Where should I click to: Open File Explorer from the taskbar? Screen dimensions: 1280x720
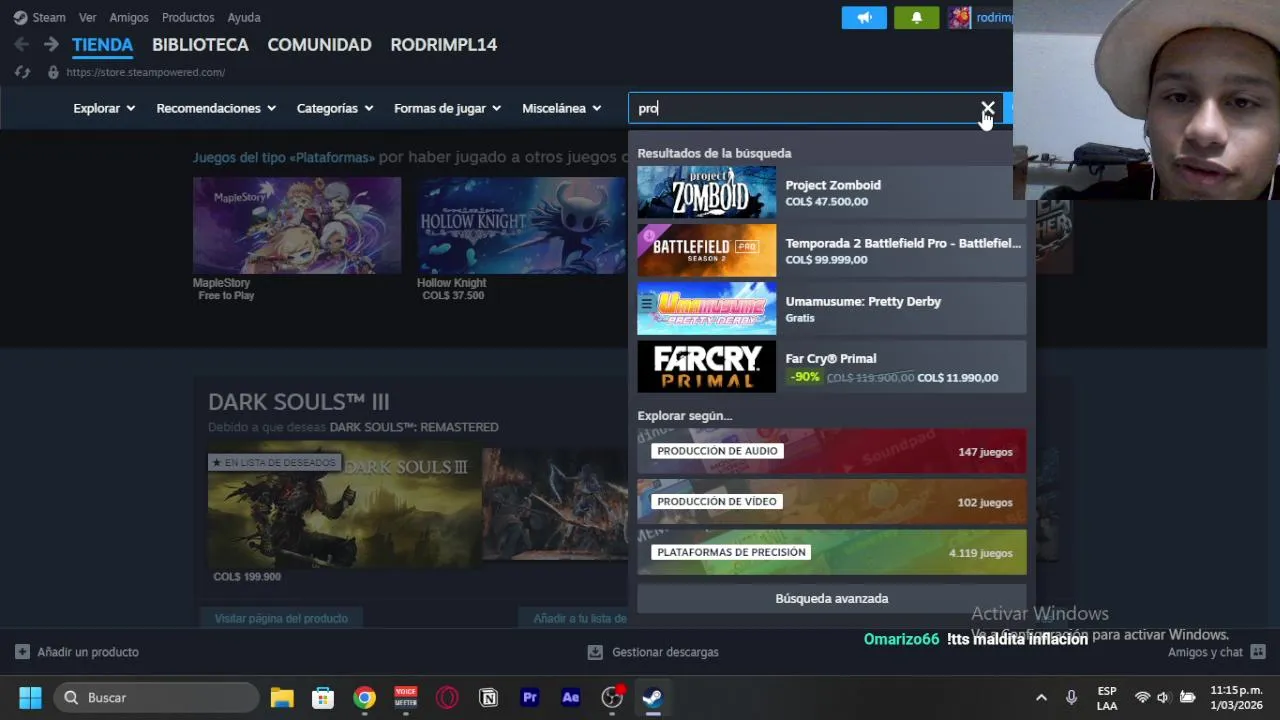pyautogui.click(x=282, y=697)
